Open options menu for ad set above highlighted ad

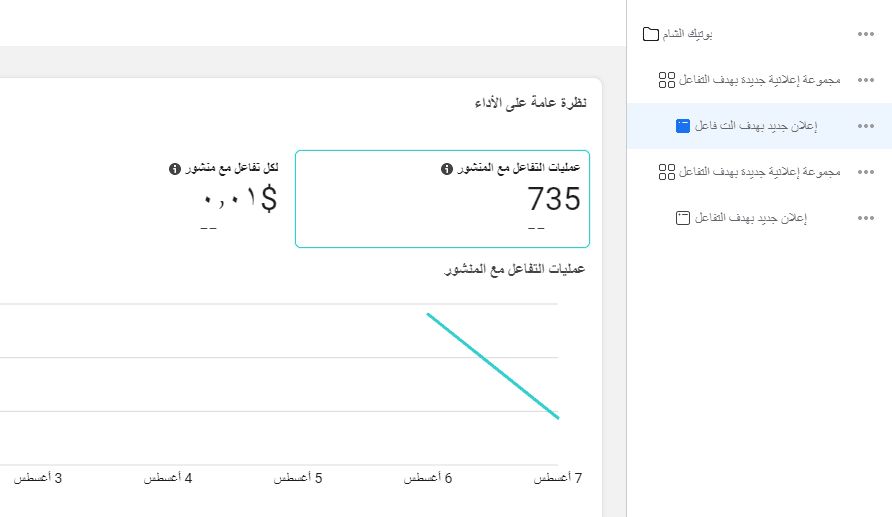pos(866,80)
